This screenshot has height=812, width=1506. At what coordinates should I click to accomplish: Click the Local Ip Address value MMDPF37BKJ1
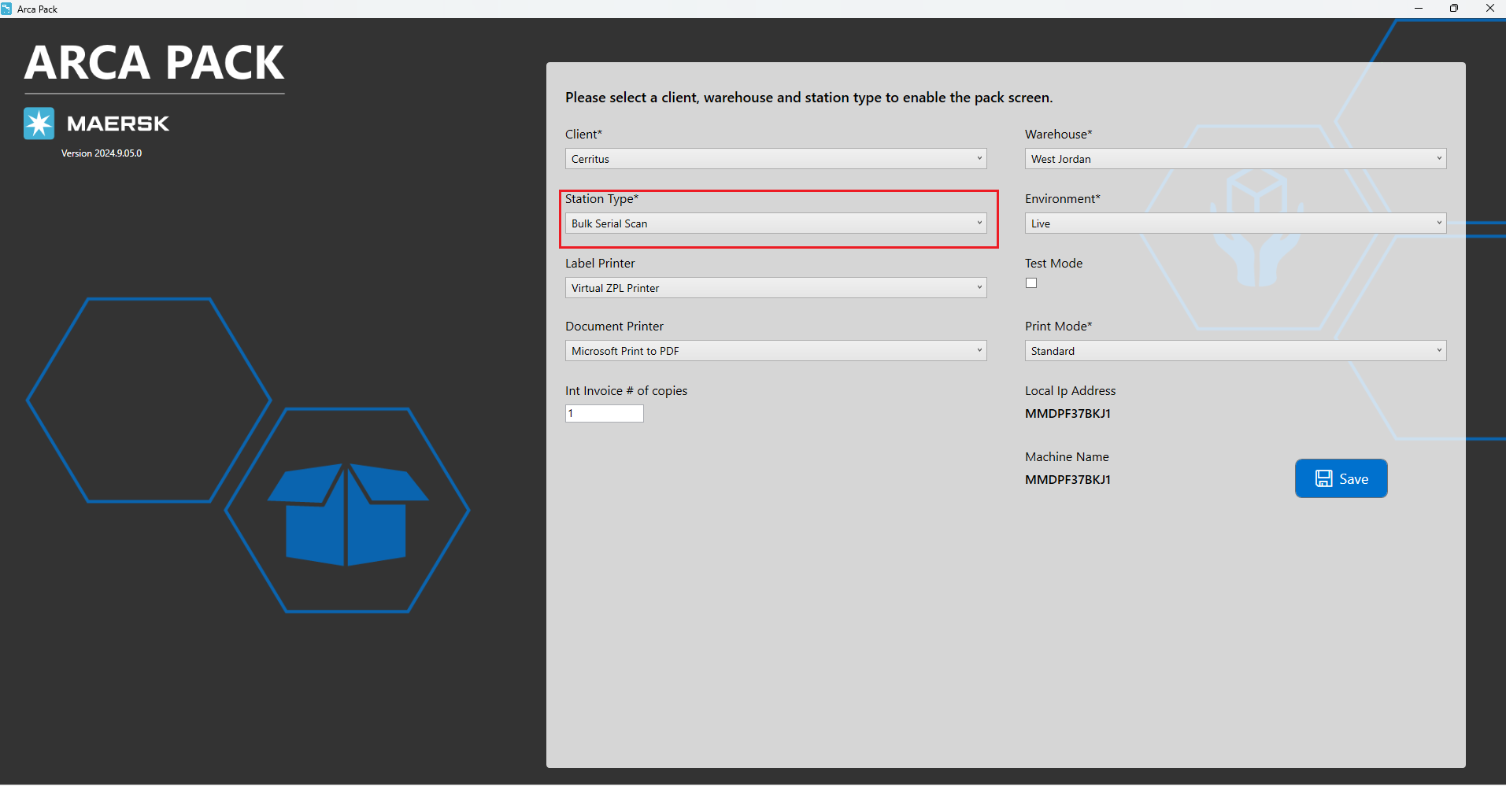click(x=1068, y=414)
